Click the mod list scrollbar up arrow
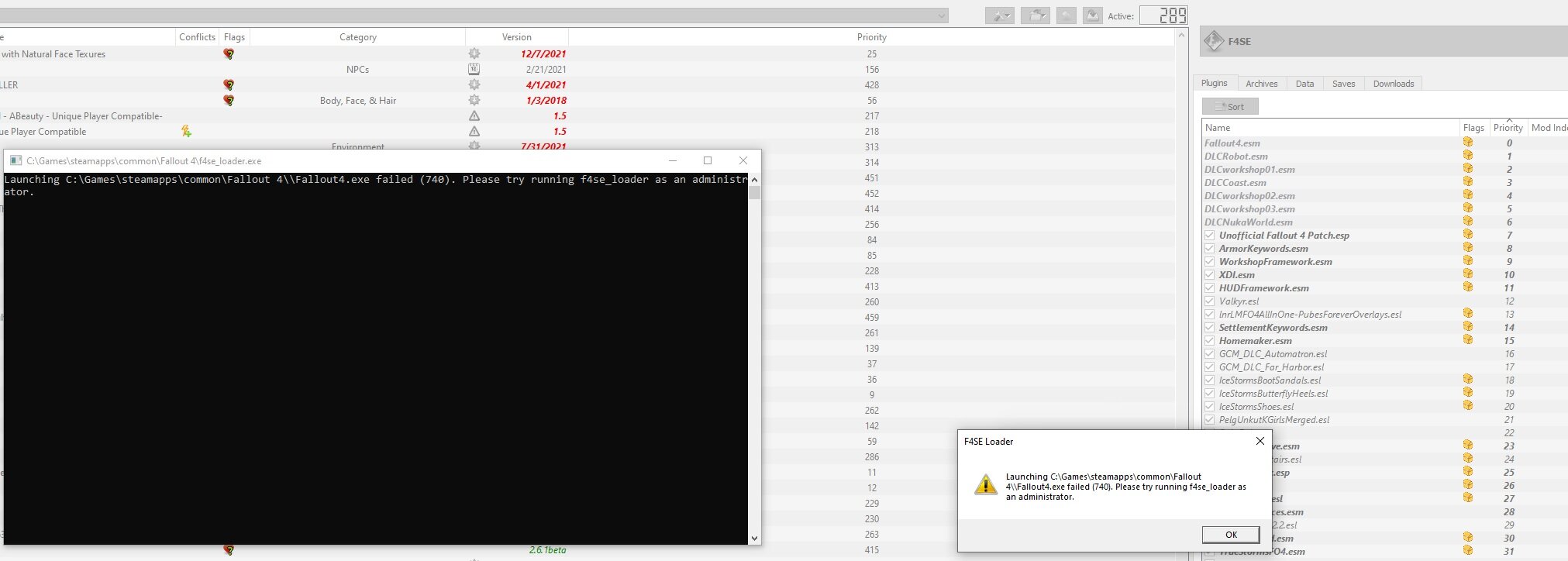Image resolution: width=1568 pixels, height=561 pixels. 1181,36
